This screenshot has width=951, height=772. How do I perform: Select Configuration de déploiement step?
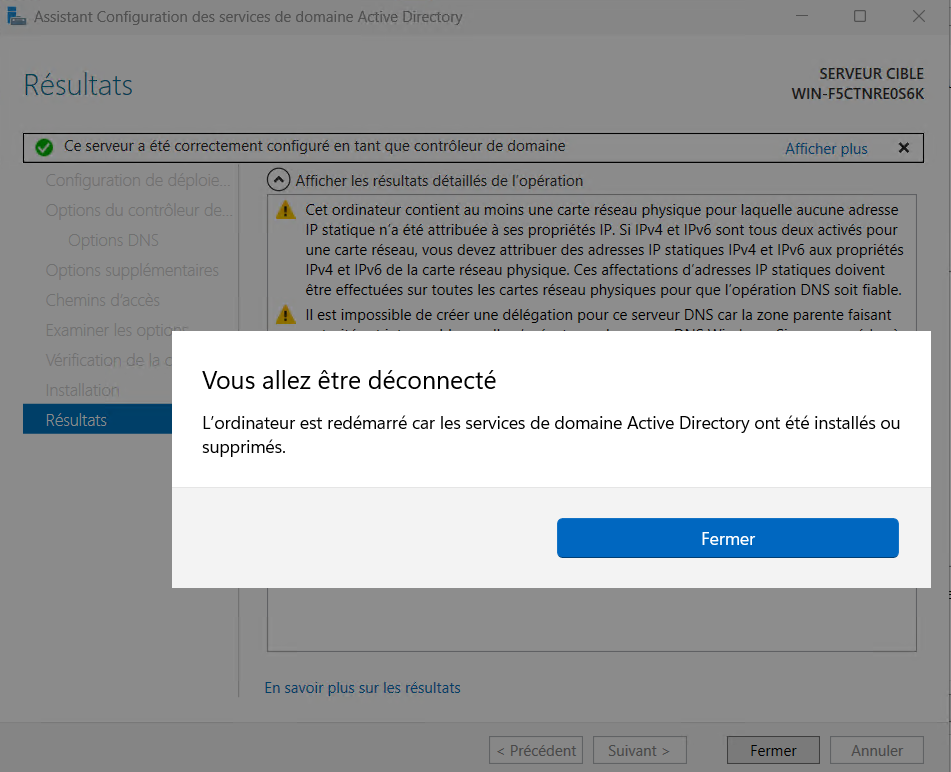[x=138, y=180]
